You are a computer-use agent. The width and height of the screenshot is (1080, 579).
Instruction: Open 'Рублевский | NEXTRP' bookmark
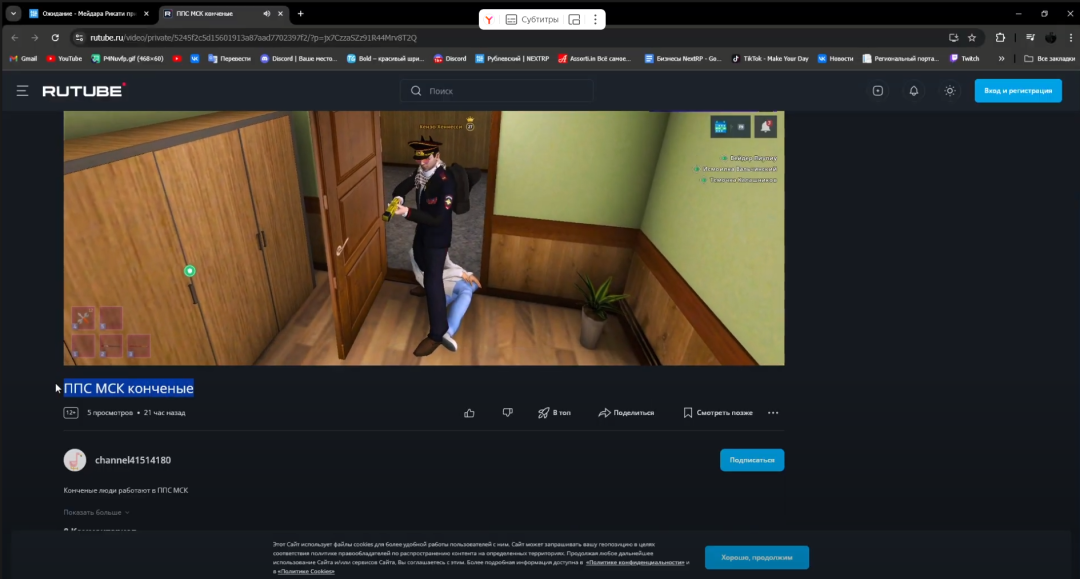pos(512,59)
